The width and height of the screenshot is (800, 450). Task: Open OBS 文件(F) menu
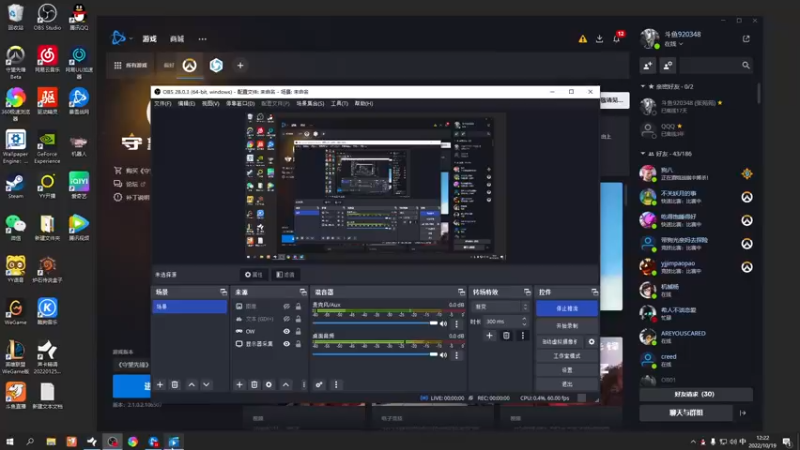click(x=163, y=104)
